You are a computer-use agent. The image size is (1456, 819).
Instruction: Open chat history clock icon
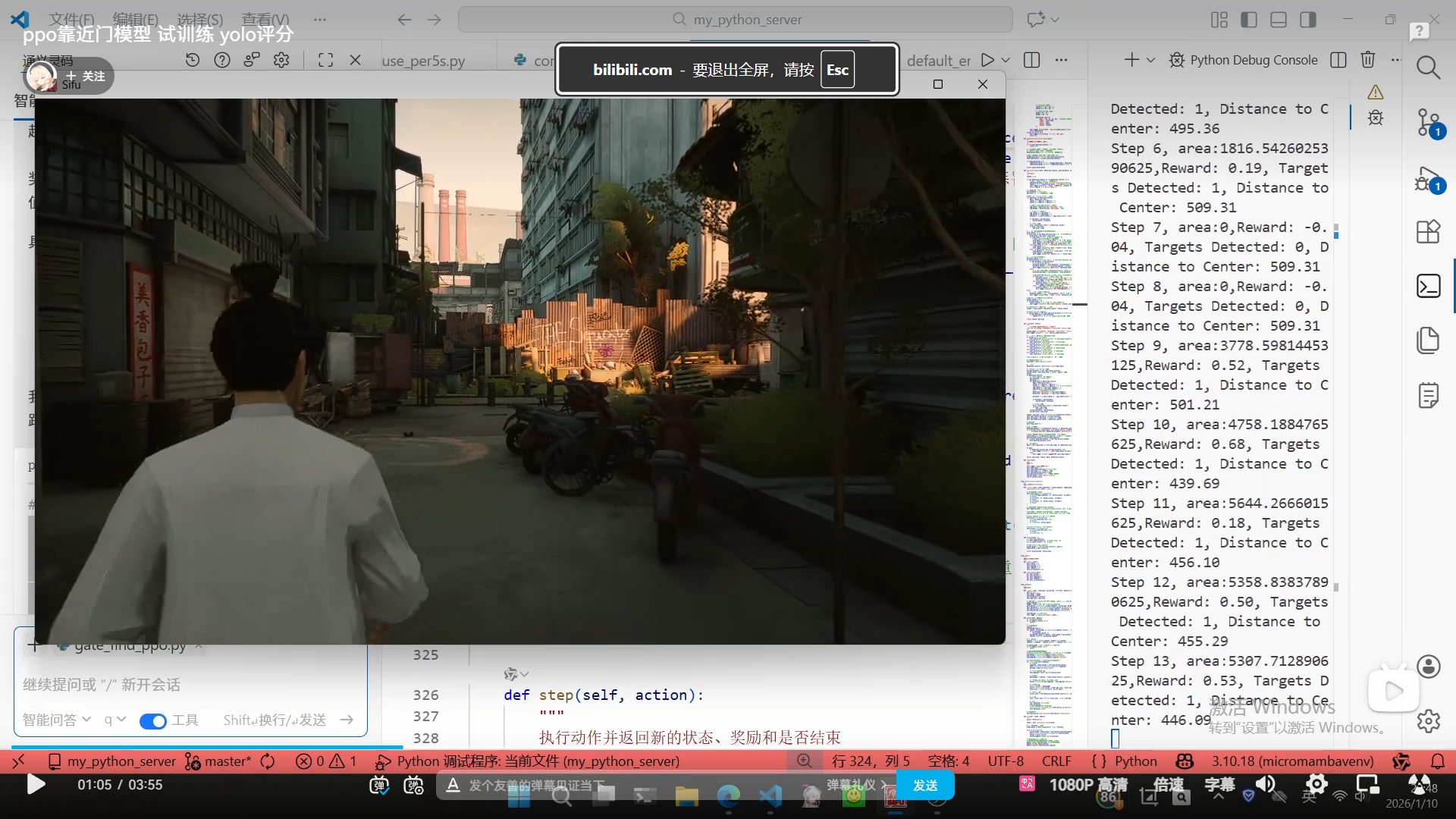(193, 60)
